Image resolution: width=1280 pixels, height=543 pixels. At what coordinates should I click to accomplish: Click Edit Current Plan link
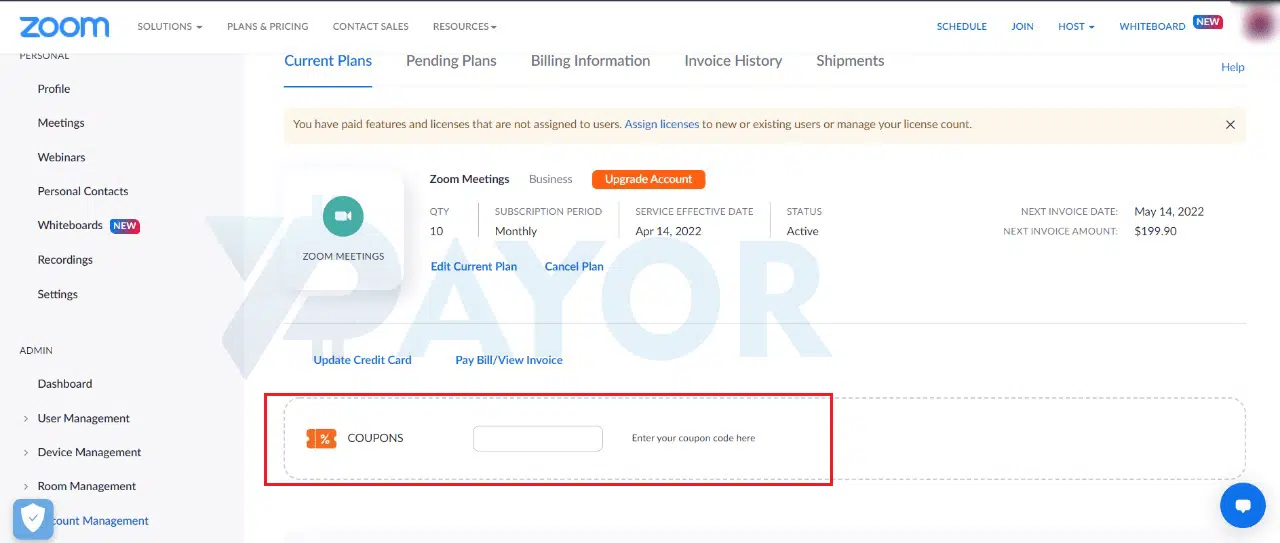[x=474, y=267]
